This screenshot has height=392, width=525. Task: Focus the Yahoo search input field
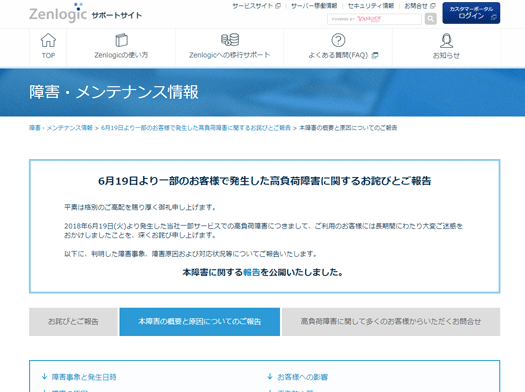pos(374,19)
